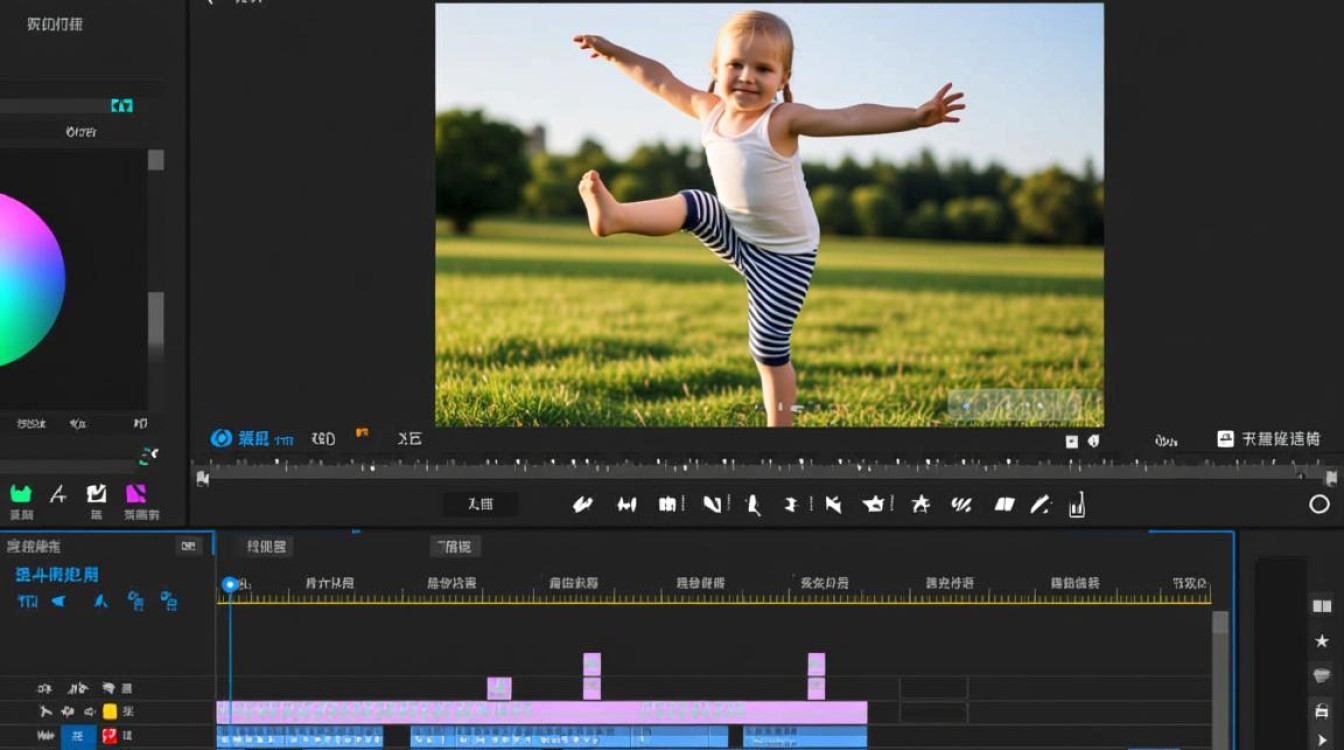Viewport: 1344px width, 750px height.
Task: Select the first blue timeline tool icon
Action: (x=27, y=601)
